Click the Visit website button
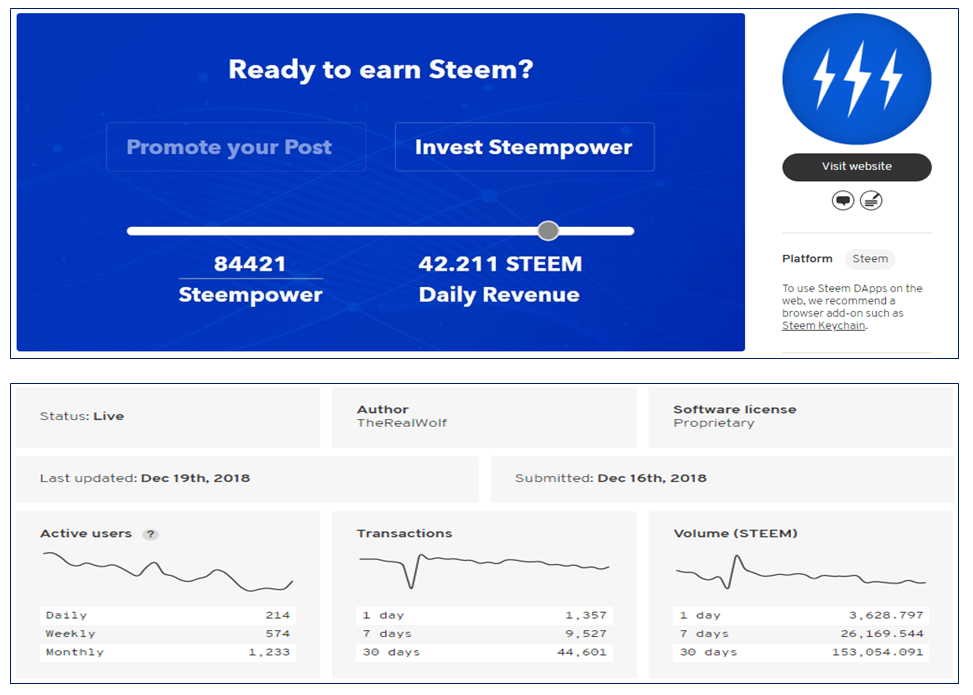Viewport: 973px width, 695px height. (856, 166)
